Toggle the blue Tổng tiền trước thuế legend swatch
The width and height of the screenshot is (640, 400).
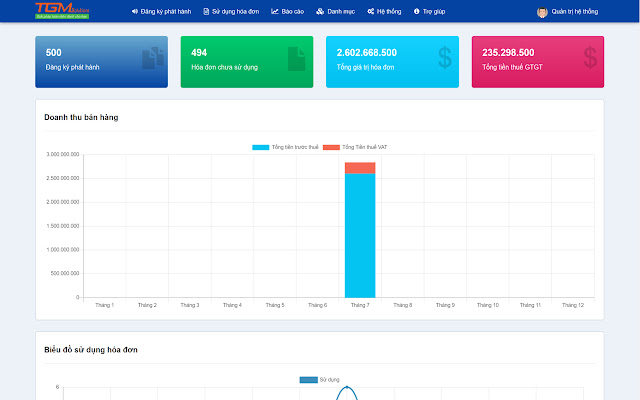260,147
